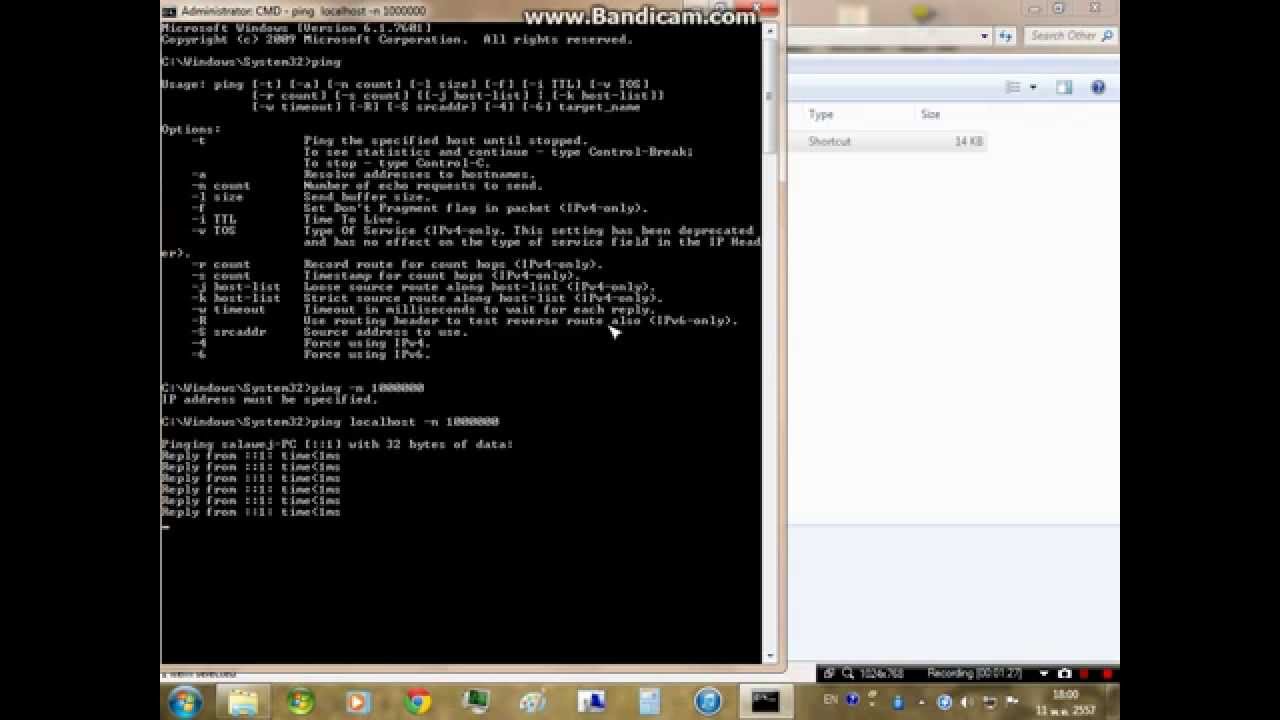This screenshot has height=720, width=1280.
Task: Open the notepad document taskbar icon
Action: pyautogui.click(x=650, y=702)
